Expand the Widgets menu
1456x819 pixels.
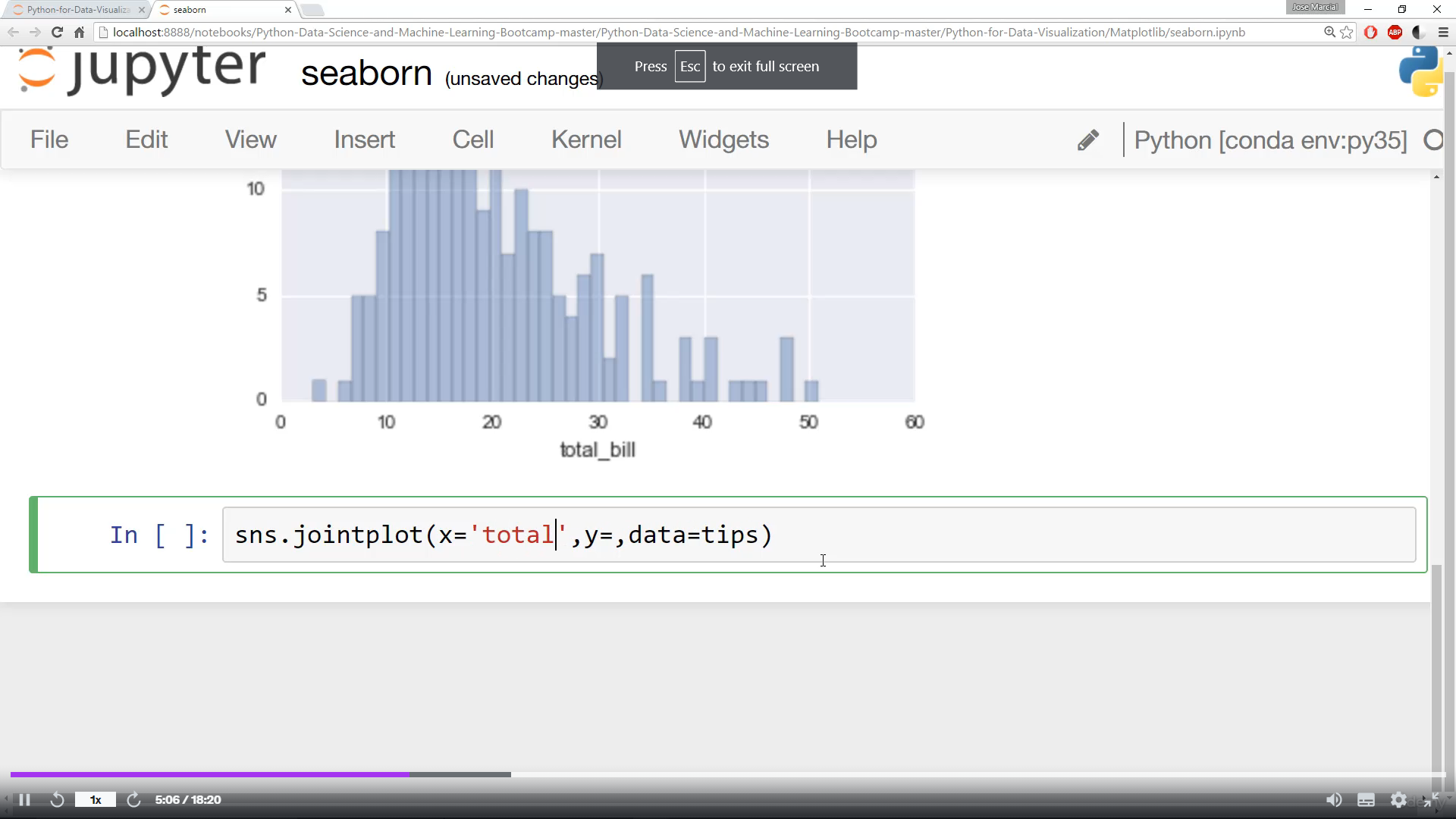[723, 140]
